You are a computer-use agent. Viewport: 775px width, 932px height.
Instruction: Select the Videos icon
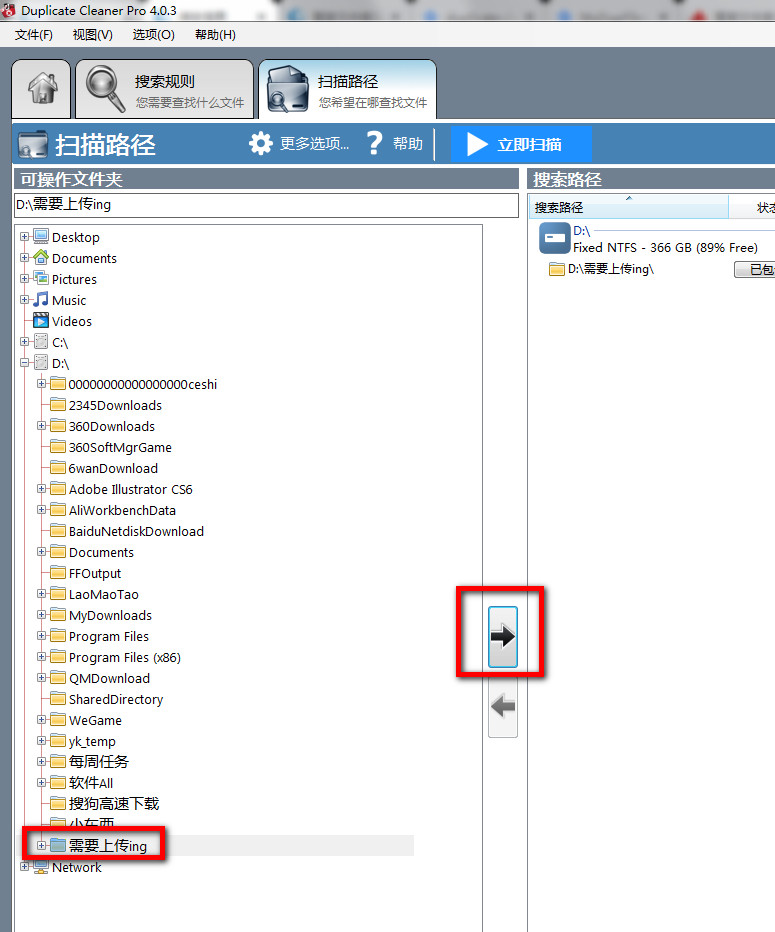(41, 320)
